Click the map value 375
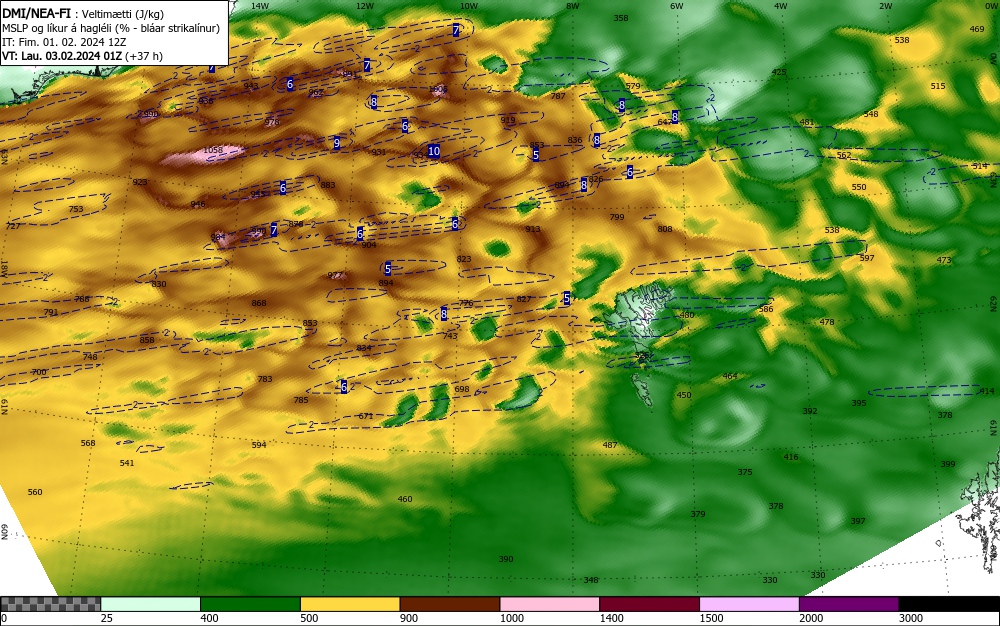 (x=745, y=472)
